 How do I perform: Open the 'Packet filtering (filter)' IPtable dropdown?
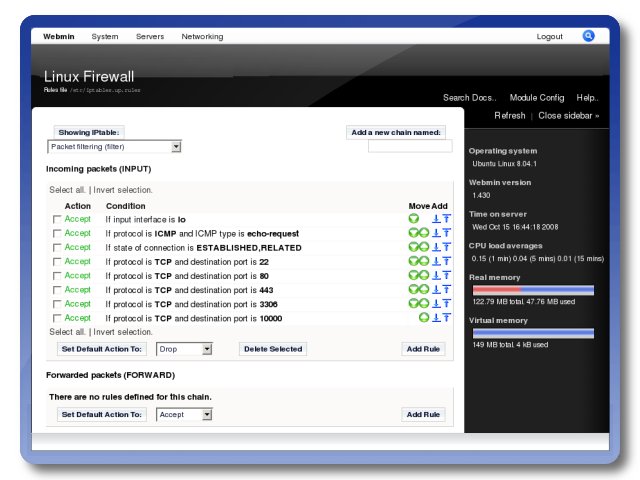point(114,147)
